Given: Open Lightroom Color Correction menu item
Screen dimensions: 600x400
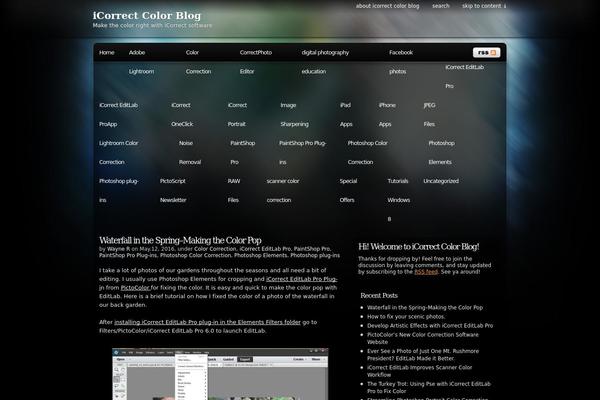Looking at the screenshot, I should click(119, 152).
